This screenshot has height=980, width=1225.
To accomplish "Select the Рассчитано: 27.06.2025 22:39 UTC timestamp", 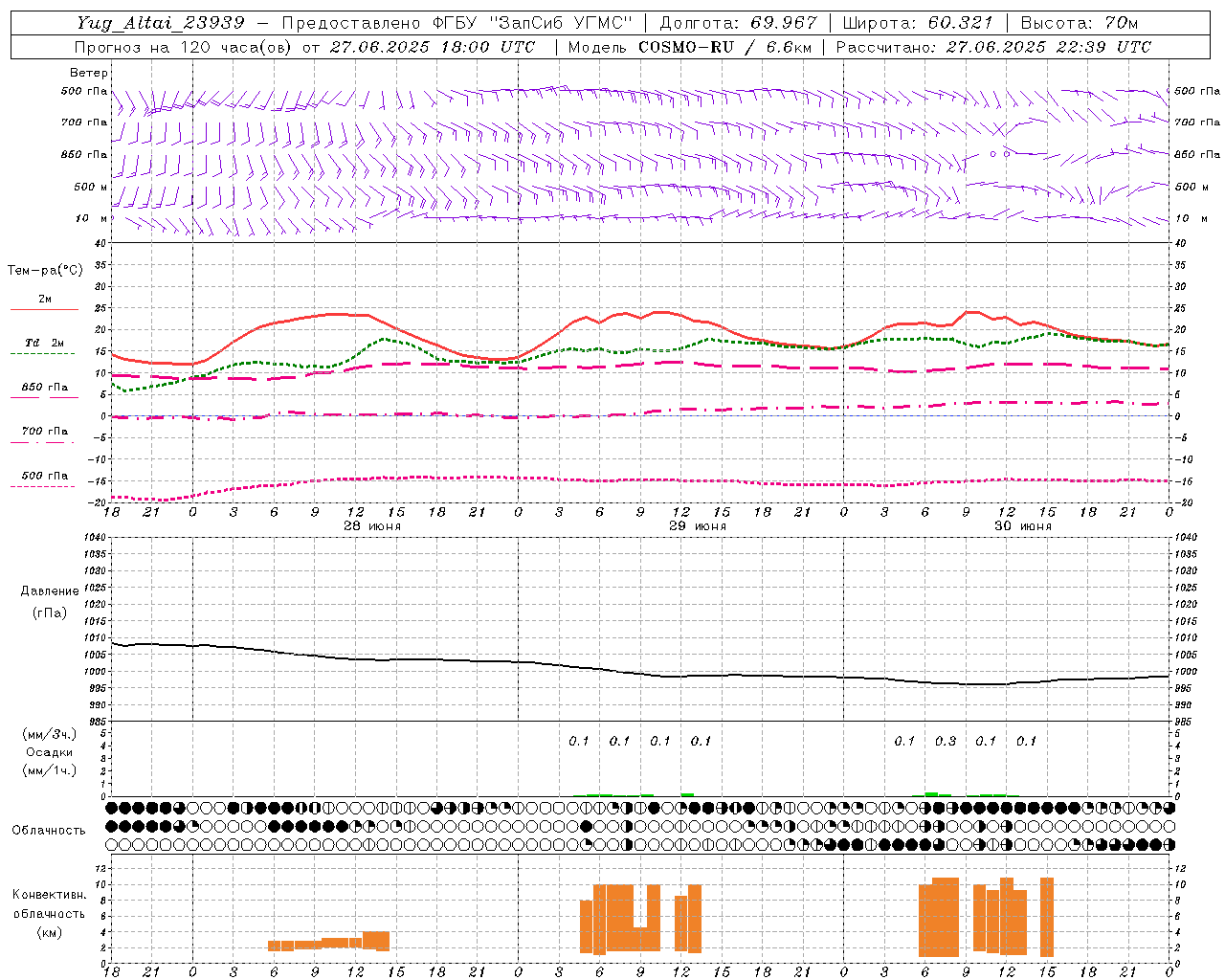I will click(x=993, y=47).
